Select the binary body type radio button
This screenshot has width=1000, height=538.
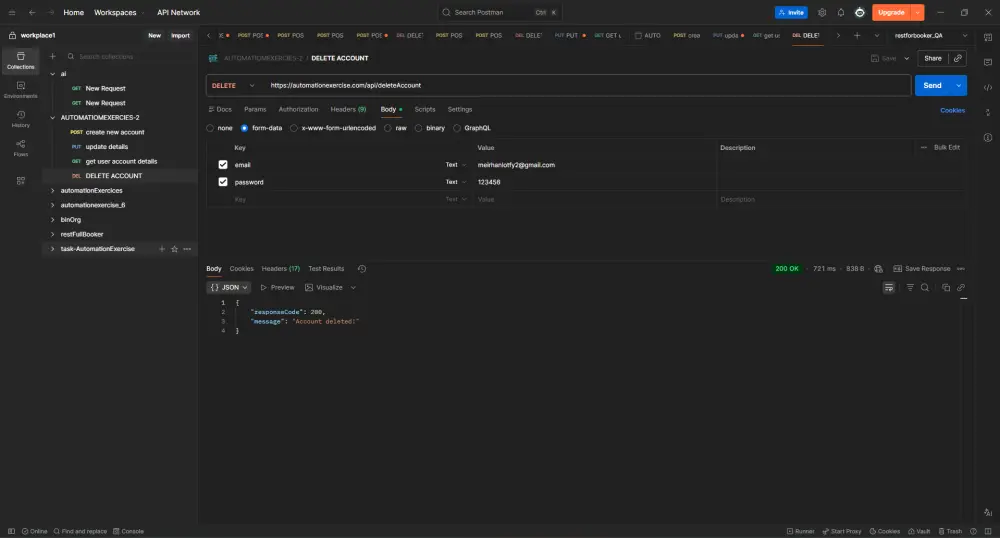tap(418, 128)
